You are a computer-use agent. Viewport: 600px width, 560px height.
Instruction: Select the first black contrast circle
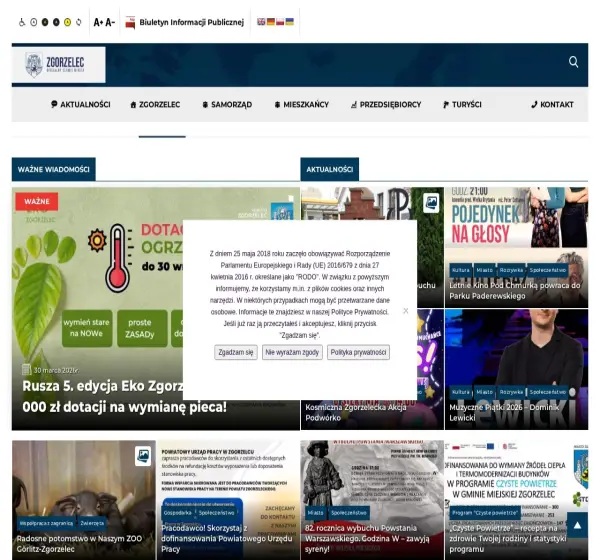(45, 22)
